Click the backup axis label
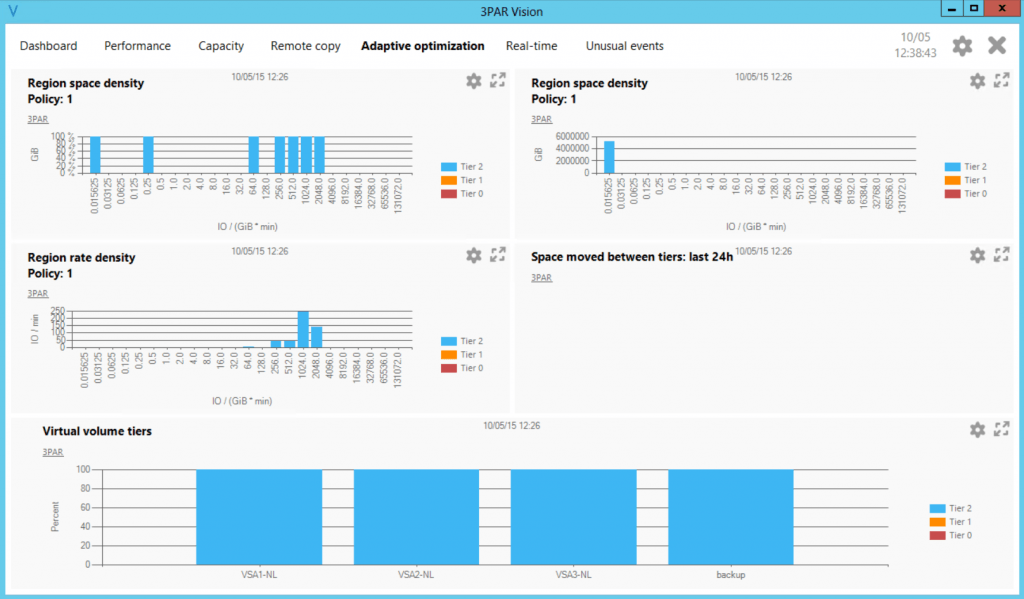 pos(731,575)
